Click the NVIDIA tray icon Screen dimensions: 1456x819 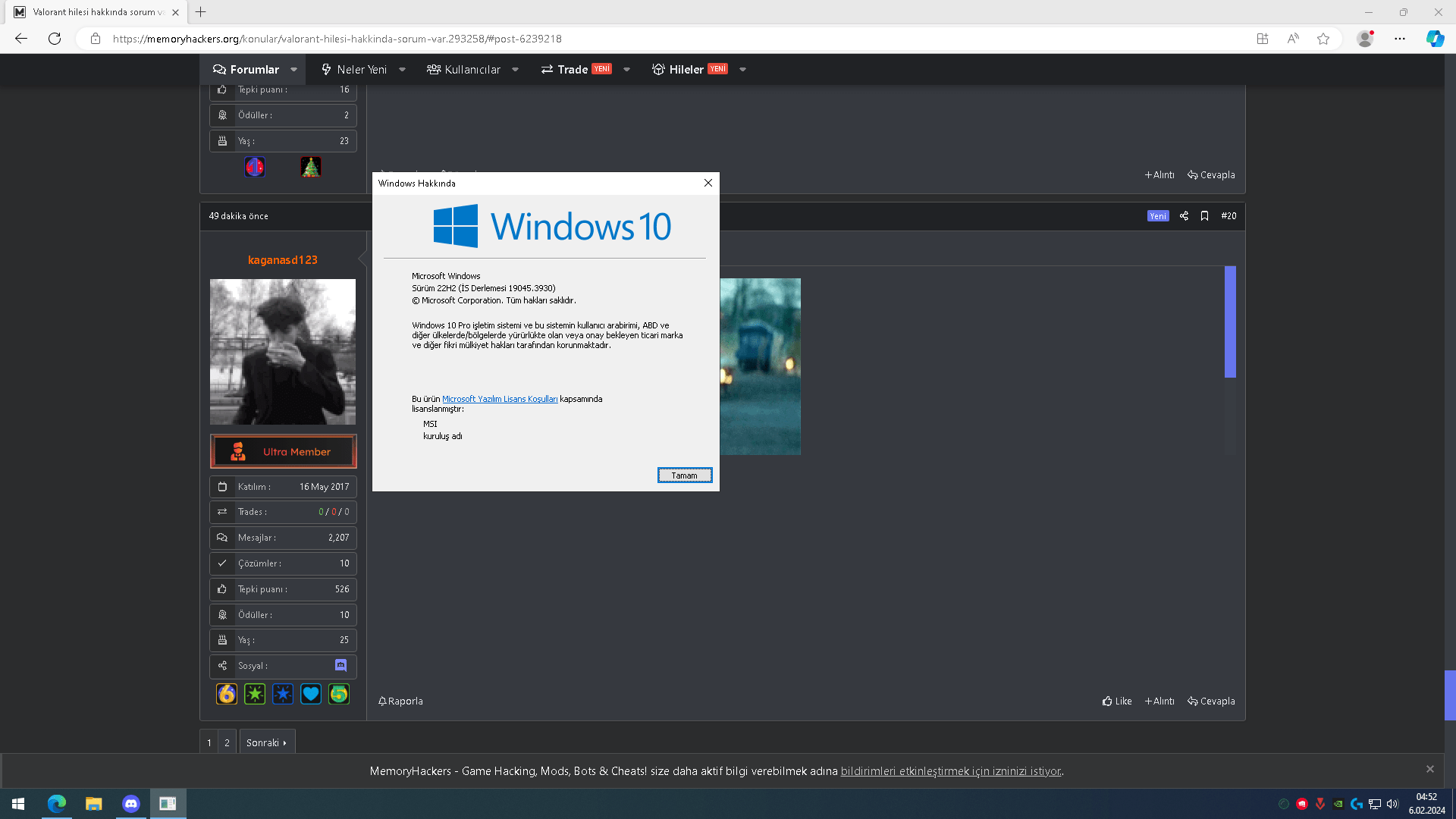pos(1338,804)
